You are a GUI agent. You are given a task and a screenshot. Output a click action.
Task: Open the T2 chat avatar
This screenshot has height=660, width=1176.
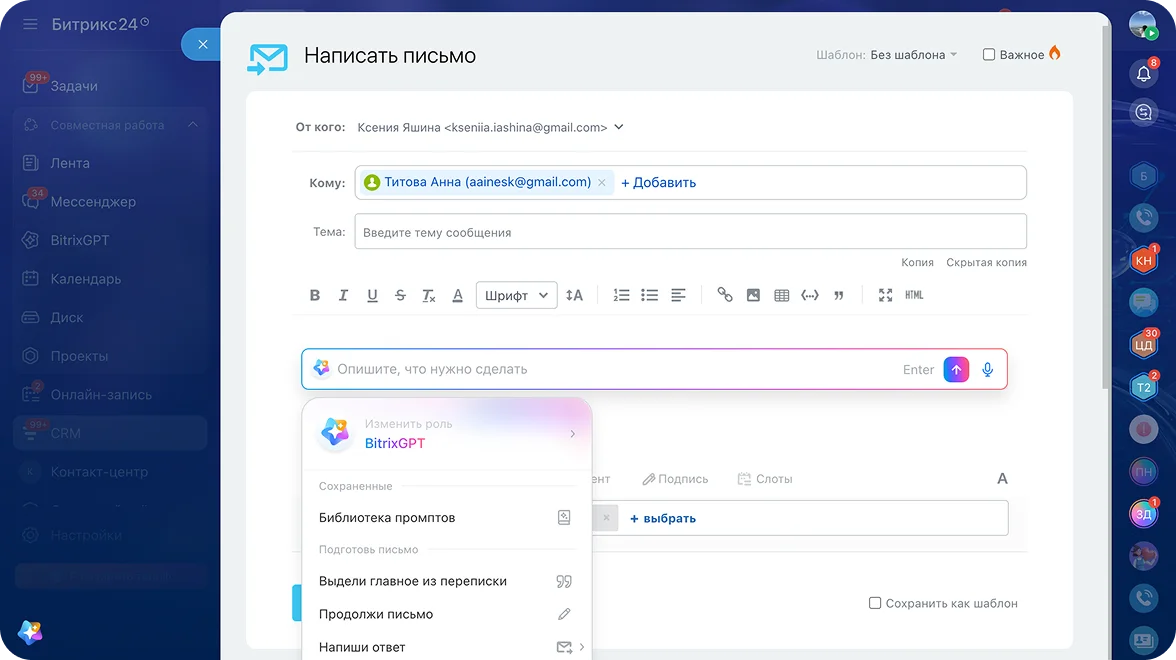1143,387
